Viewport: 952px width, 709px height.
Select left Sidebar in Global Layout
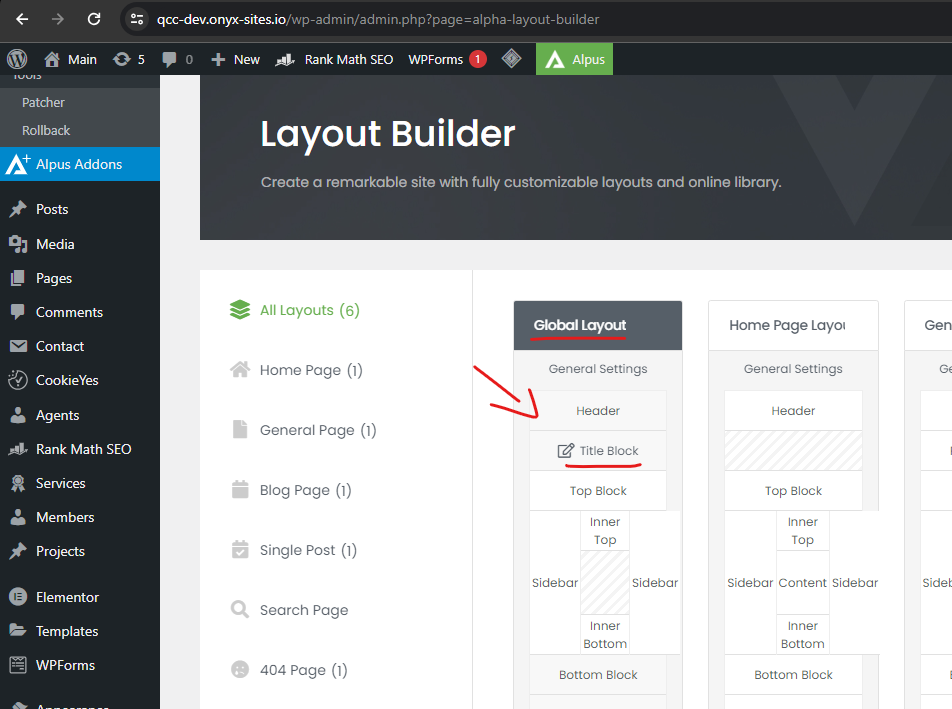[555, 583]
